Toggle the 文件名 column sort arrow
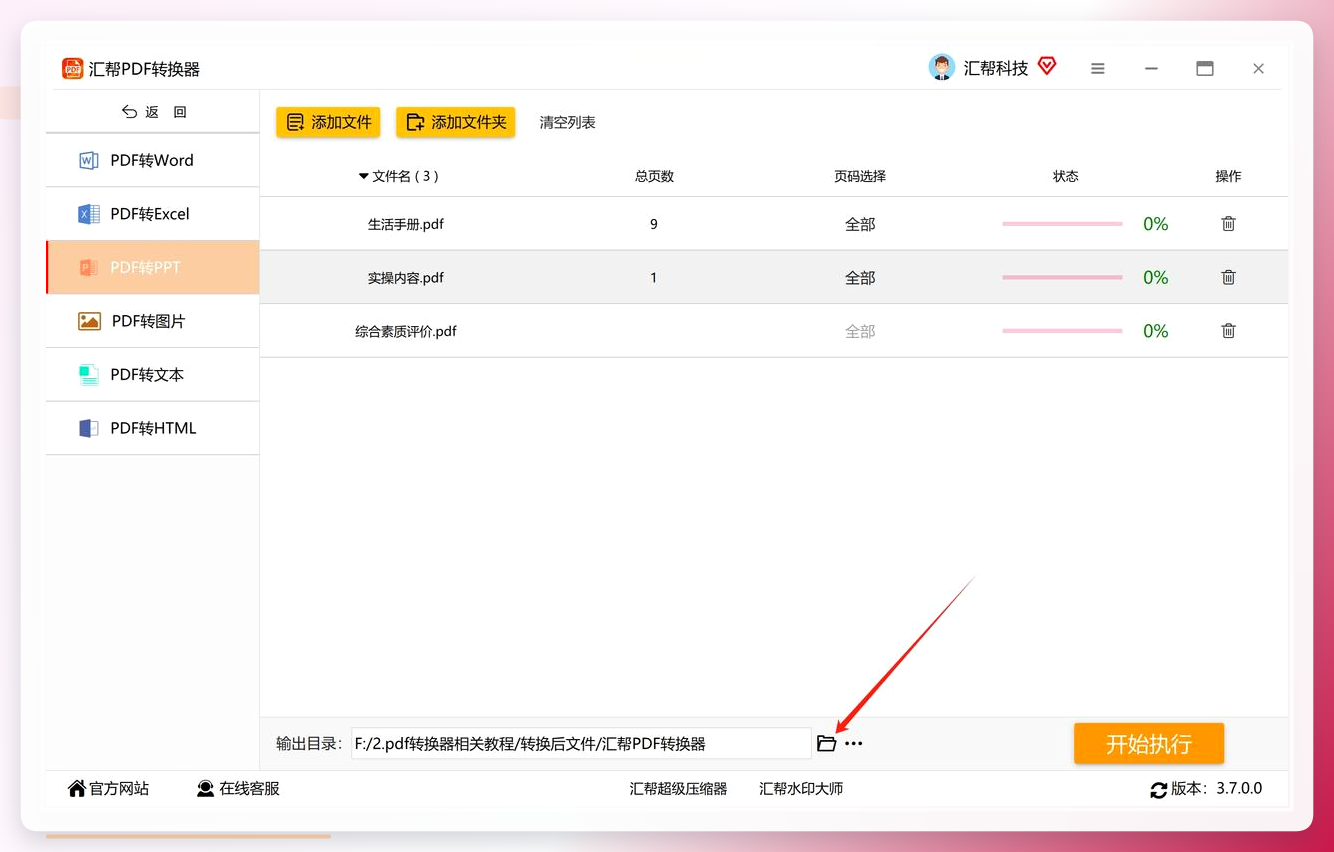This screenshot has height=852, width=1334. 363,176
